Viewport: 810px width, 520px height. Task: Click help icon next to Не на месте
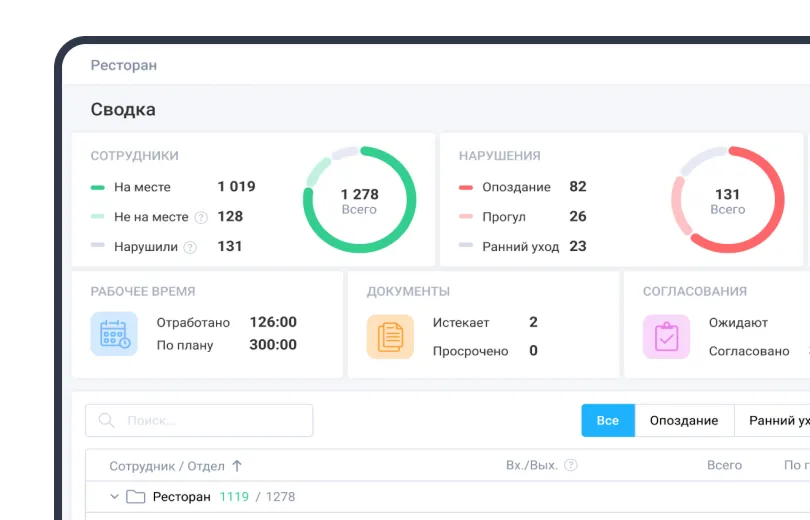point(201,218)
